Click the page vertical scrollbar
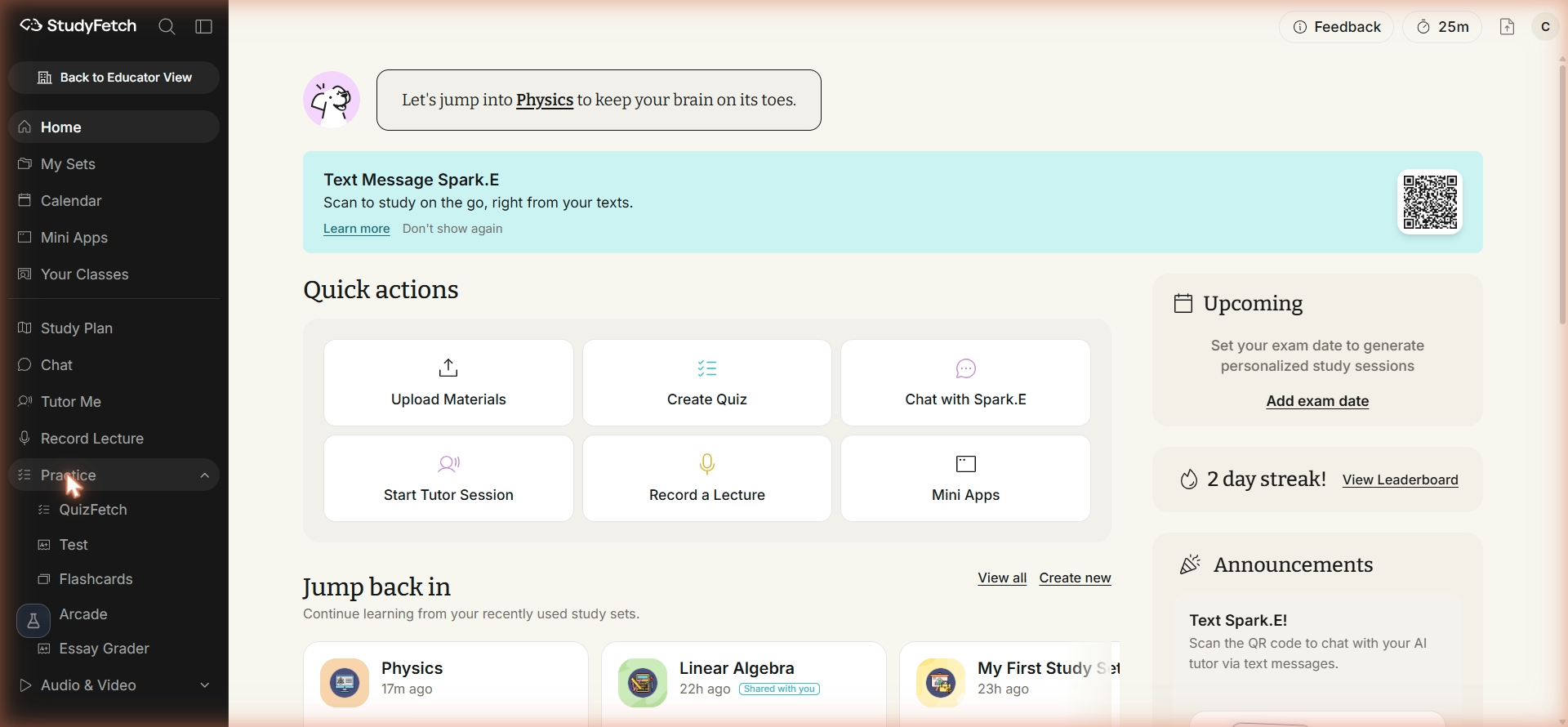 click(1562, 194)
